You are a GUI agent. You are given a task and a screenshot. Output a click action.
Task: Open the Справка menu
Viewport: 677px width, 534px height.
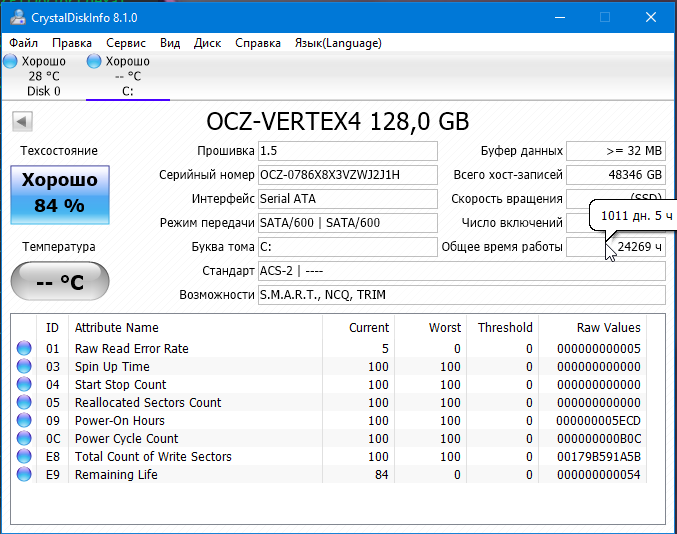tap(258, 43)
